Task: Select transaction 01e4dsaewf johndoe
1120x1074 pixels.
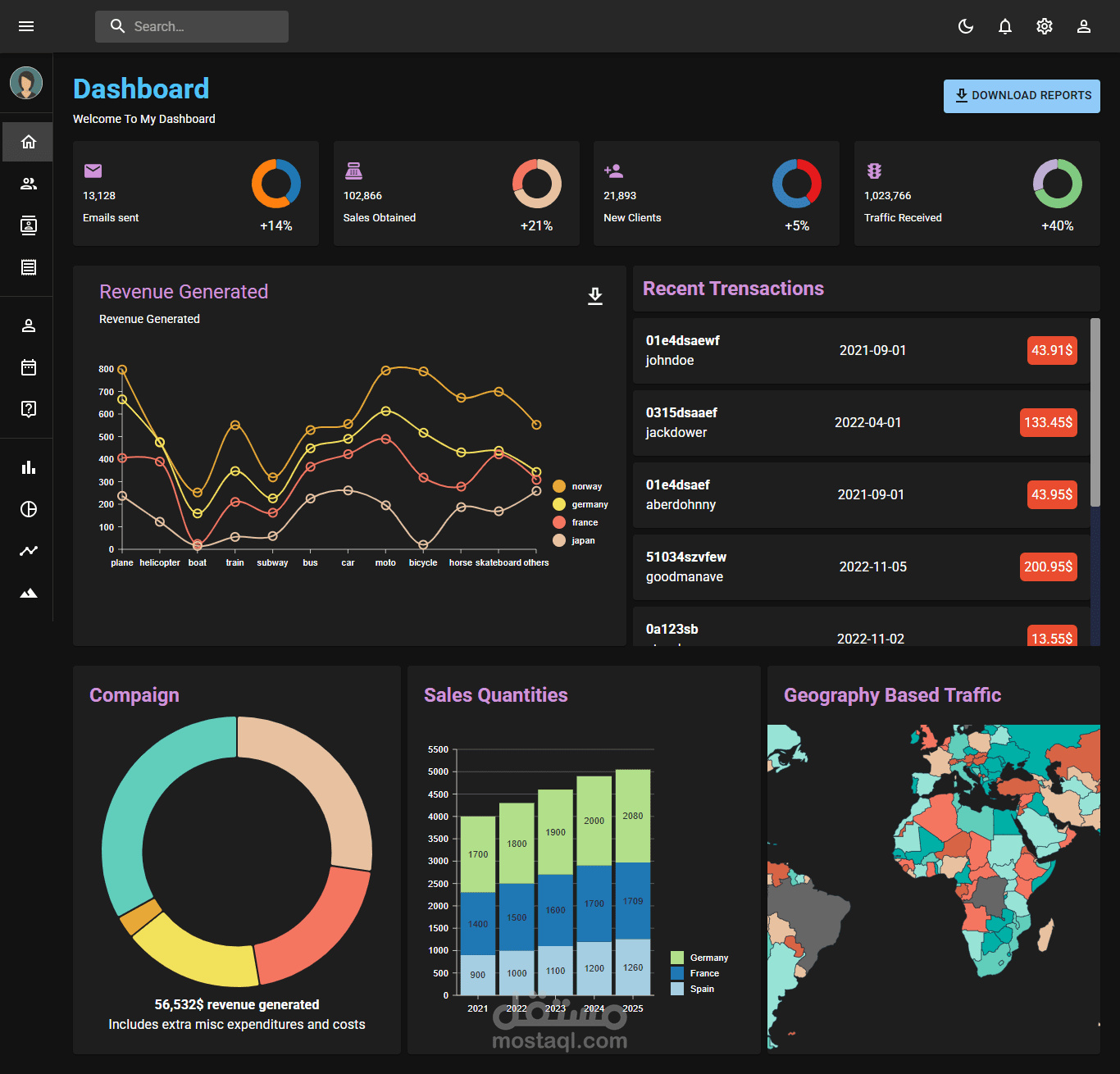Action: click(x=862, y=350)
